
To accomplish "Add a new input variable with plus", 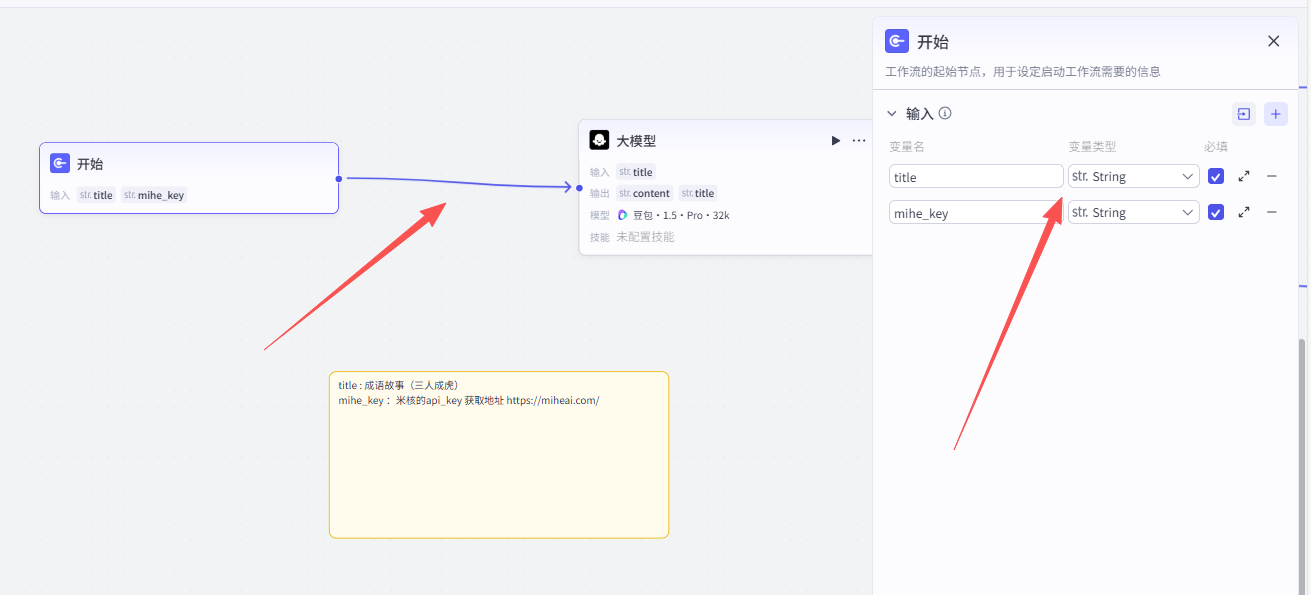I will point(1275,114).
